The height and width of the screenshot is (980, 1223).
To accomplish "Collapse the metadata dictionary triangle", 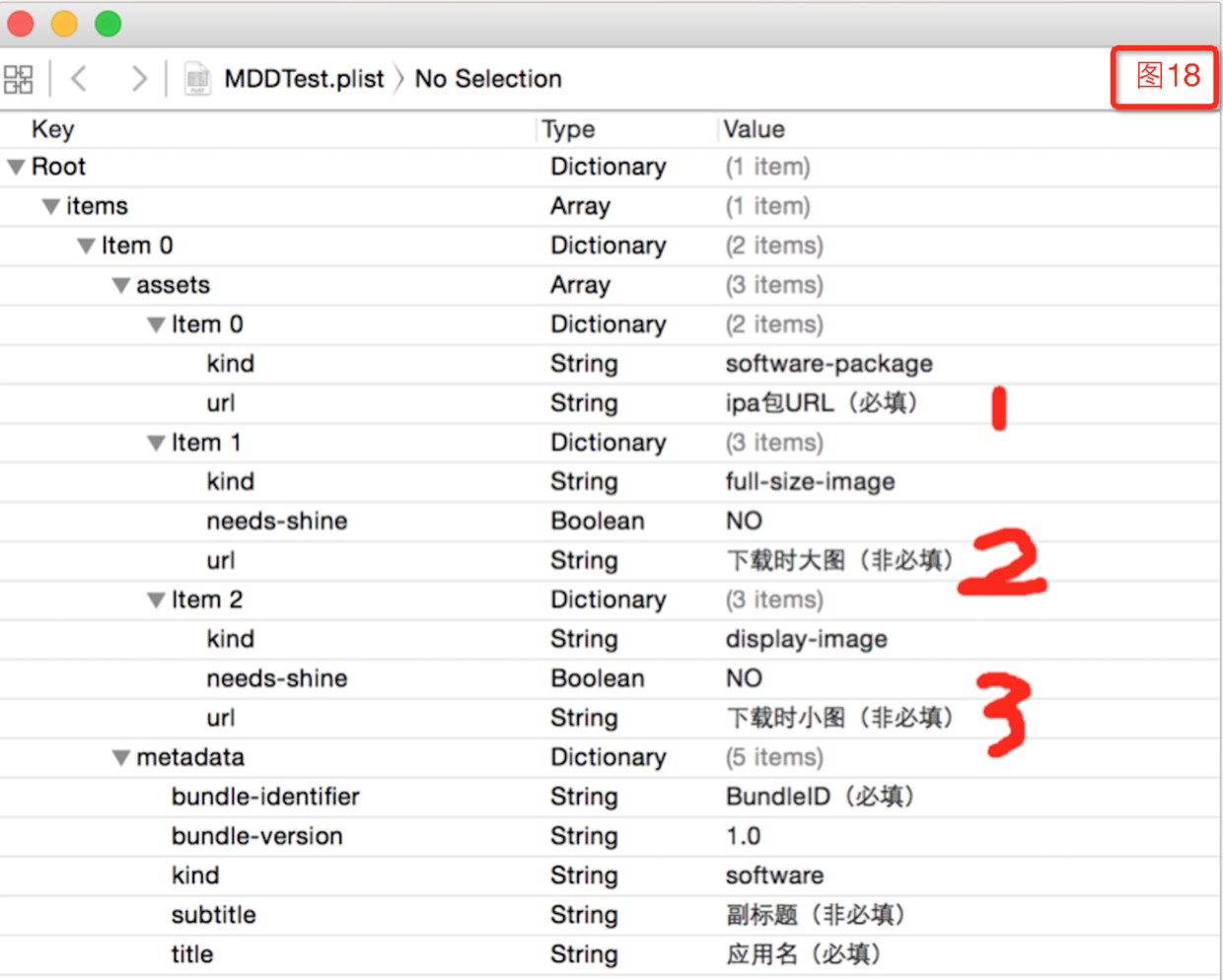I will [121, 758].
